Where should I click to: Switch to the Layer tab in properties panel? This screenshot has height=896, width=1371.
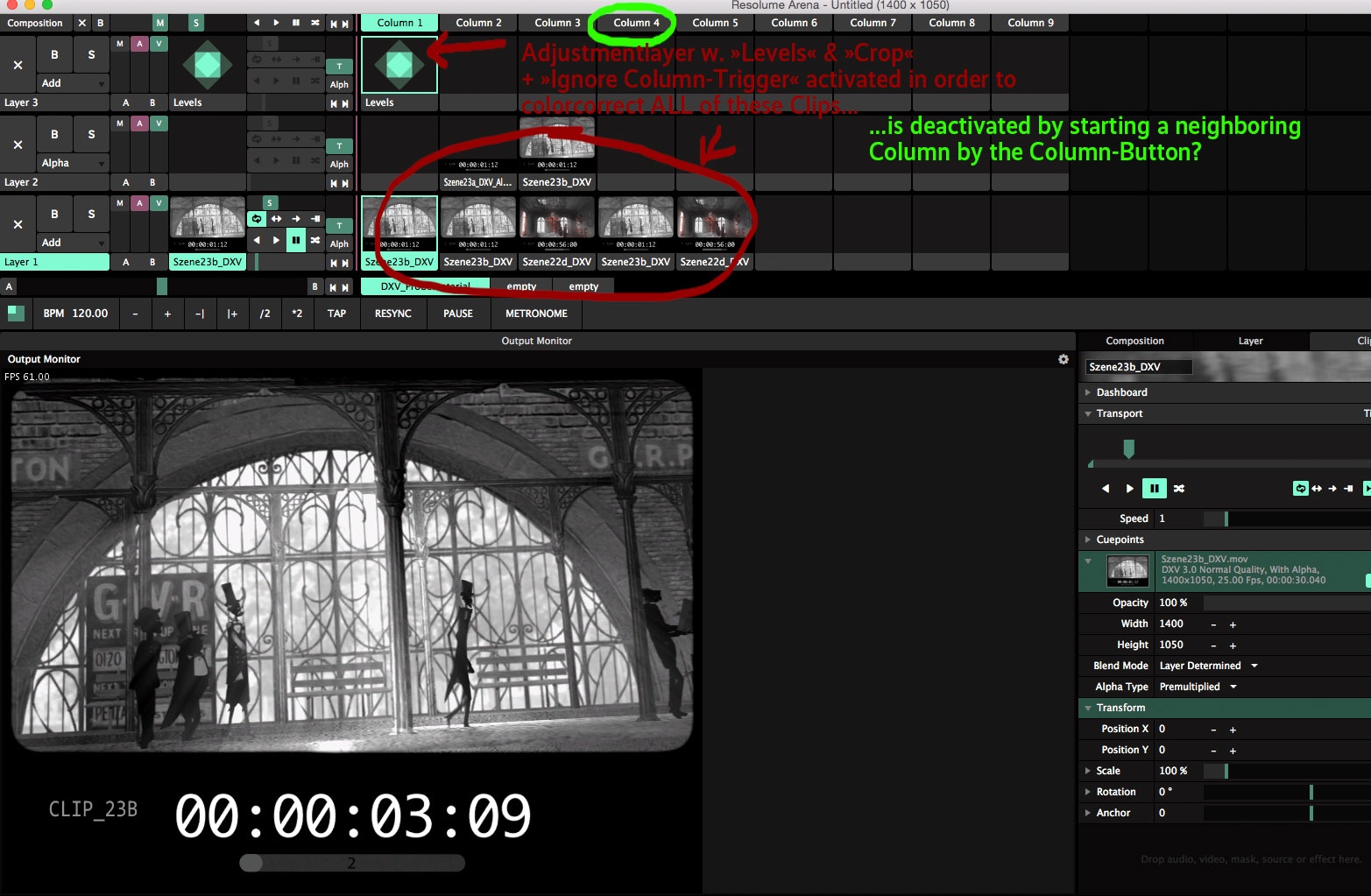1250,341
